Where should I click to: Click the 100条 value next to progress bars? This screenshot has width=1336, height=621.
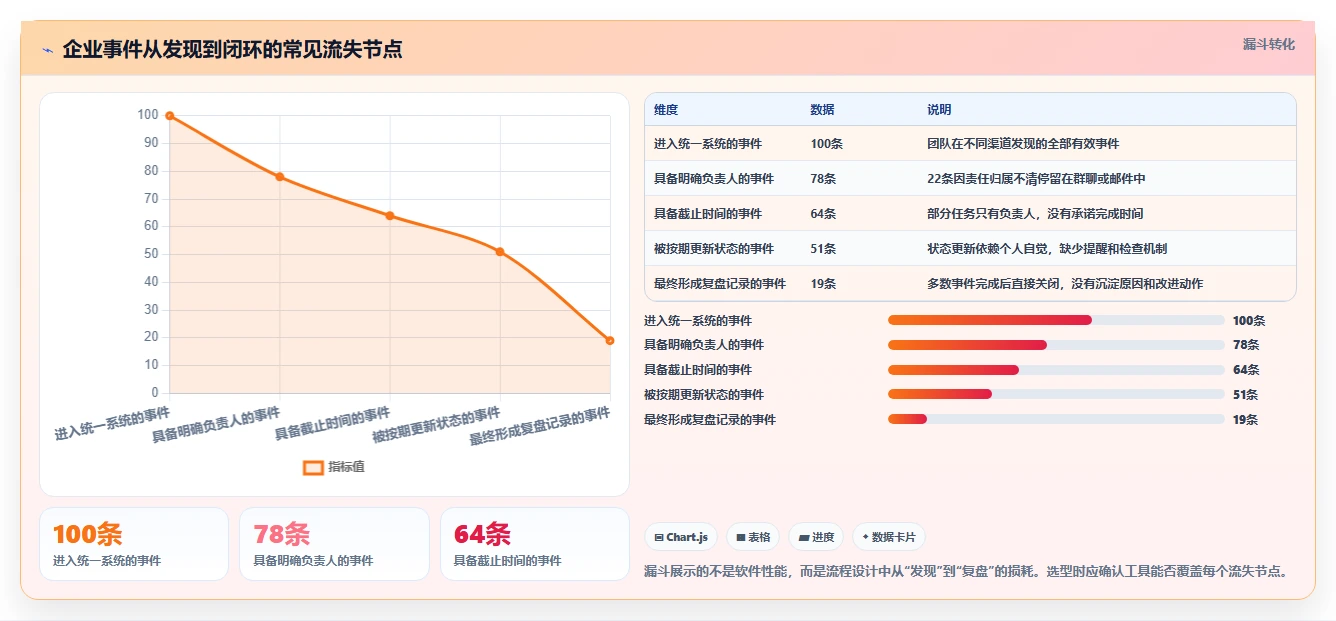point(1249,321)
